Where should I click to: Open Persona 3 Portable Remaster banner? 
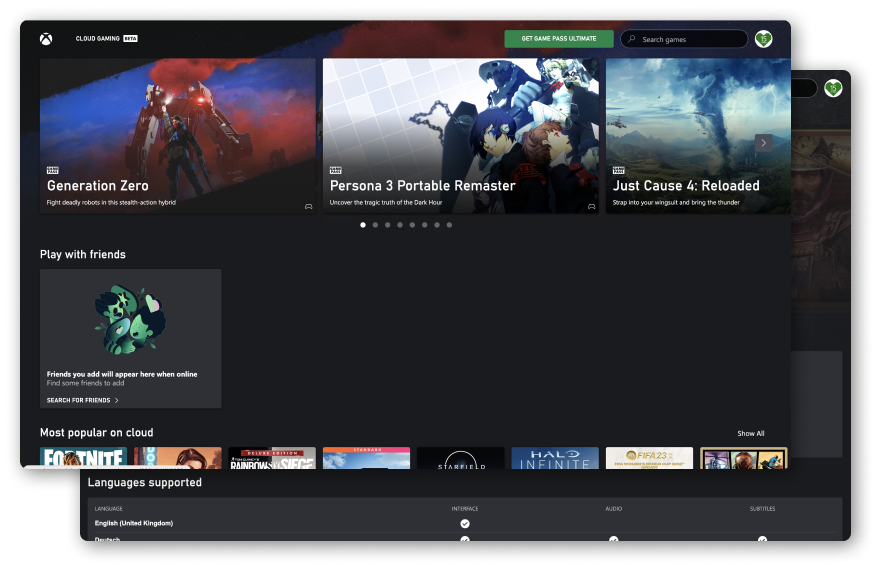click(x=460, y=136)
